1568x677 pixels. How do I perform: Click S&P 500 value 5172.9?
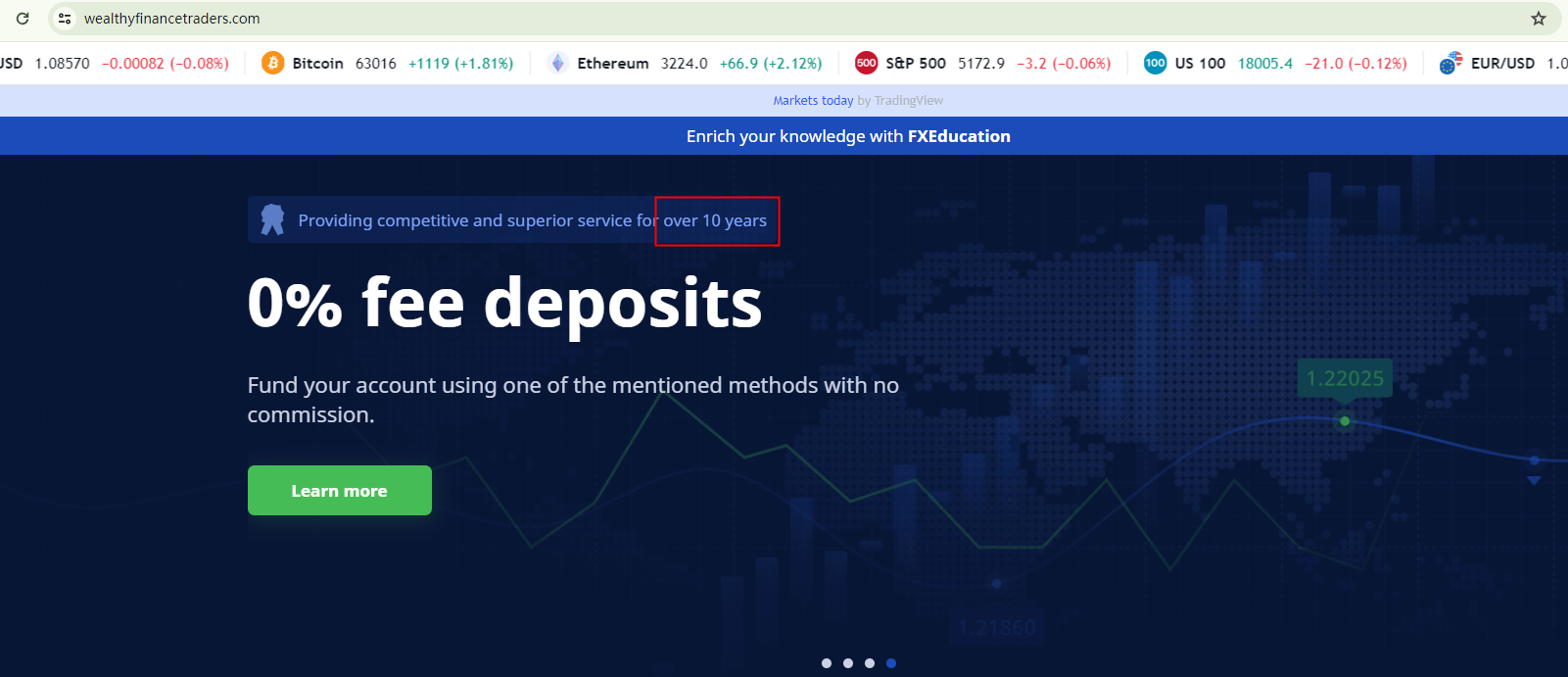tap(981, 64)
